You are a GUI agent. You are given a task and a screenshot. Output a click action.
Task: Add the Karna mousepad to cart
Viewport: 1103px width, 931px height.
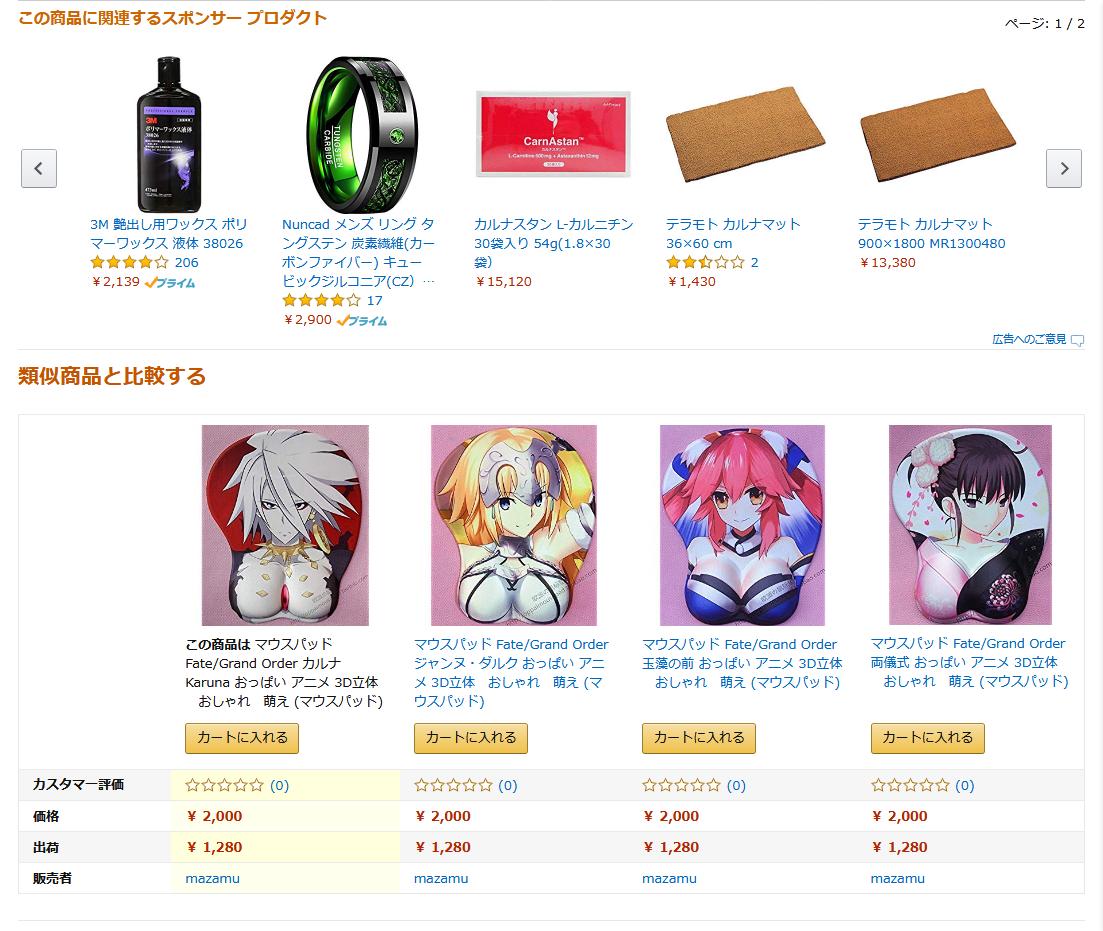pos(242,738)
